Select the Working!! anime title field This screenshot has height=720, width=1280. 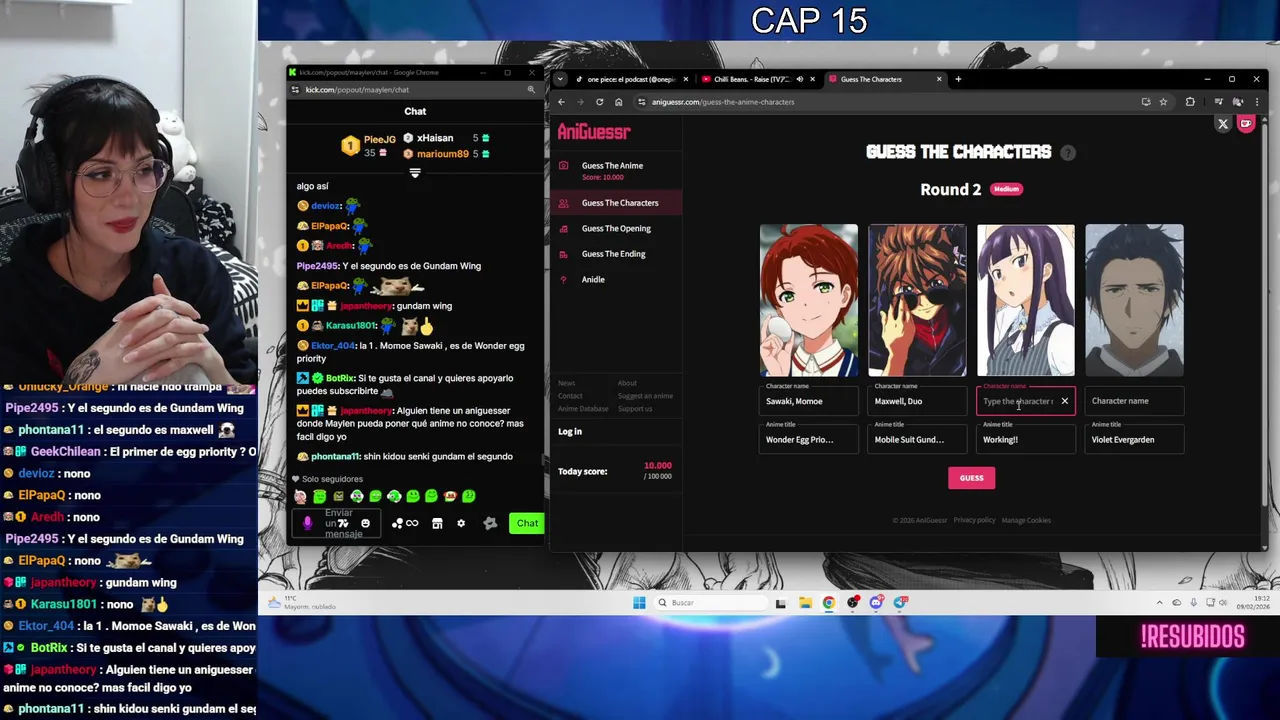1026,439
